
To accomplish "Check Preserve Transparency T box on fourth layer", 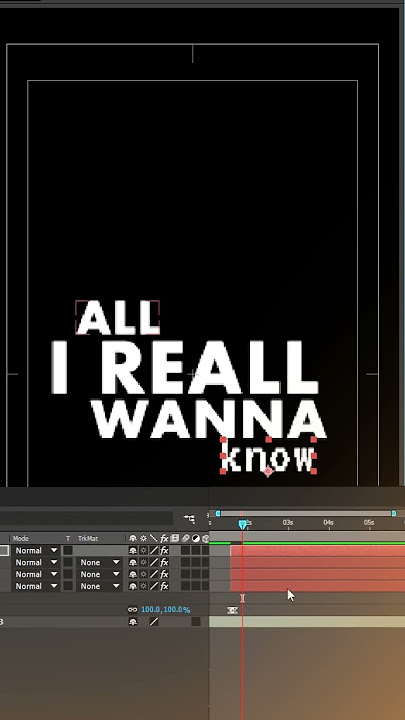I will click(x=68, y=586).
